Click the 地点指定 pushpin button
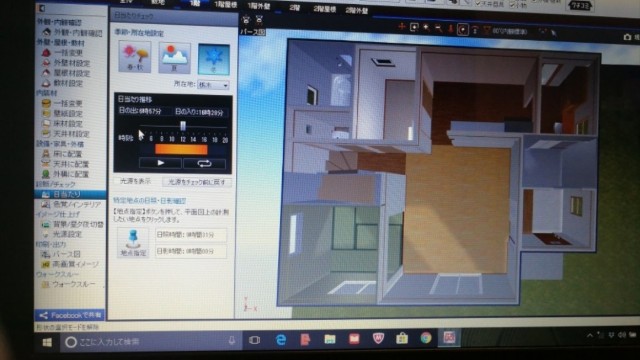This screenshot has height=360, width=640. click(x=133, y=242)
